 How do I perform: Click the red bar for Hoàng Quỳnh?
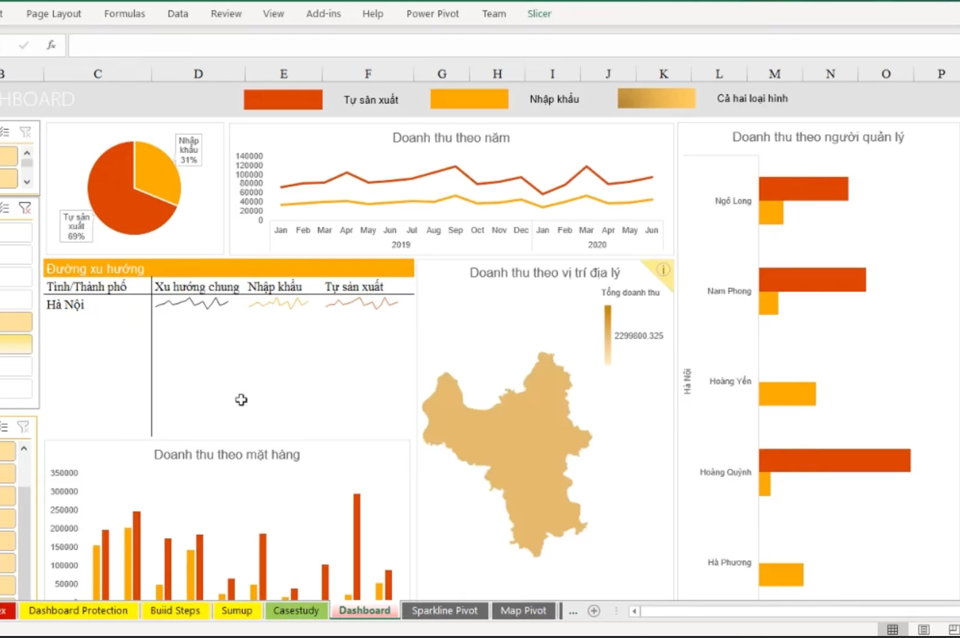coord(834,460)
